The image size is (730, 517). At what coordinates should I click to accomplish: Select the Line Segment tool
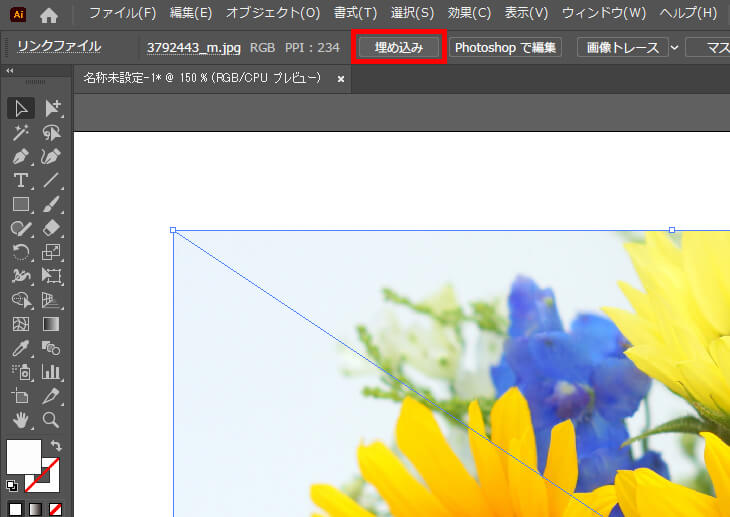click(x=52, y=180)
